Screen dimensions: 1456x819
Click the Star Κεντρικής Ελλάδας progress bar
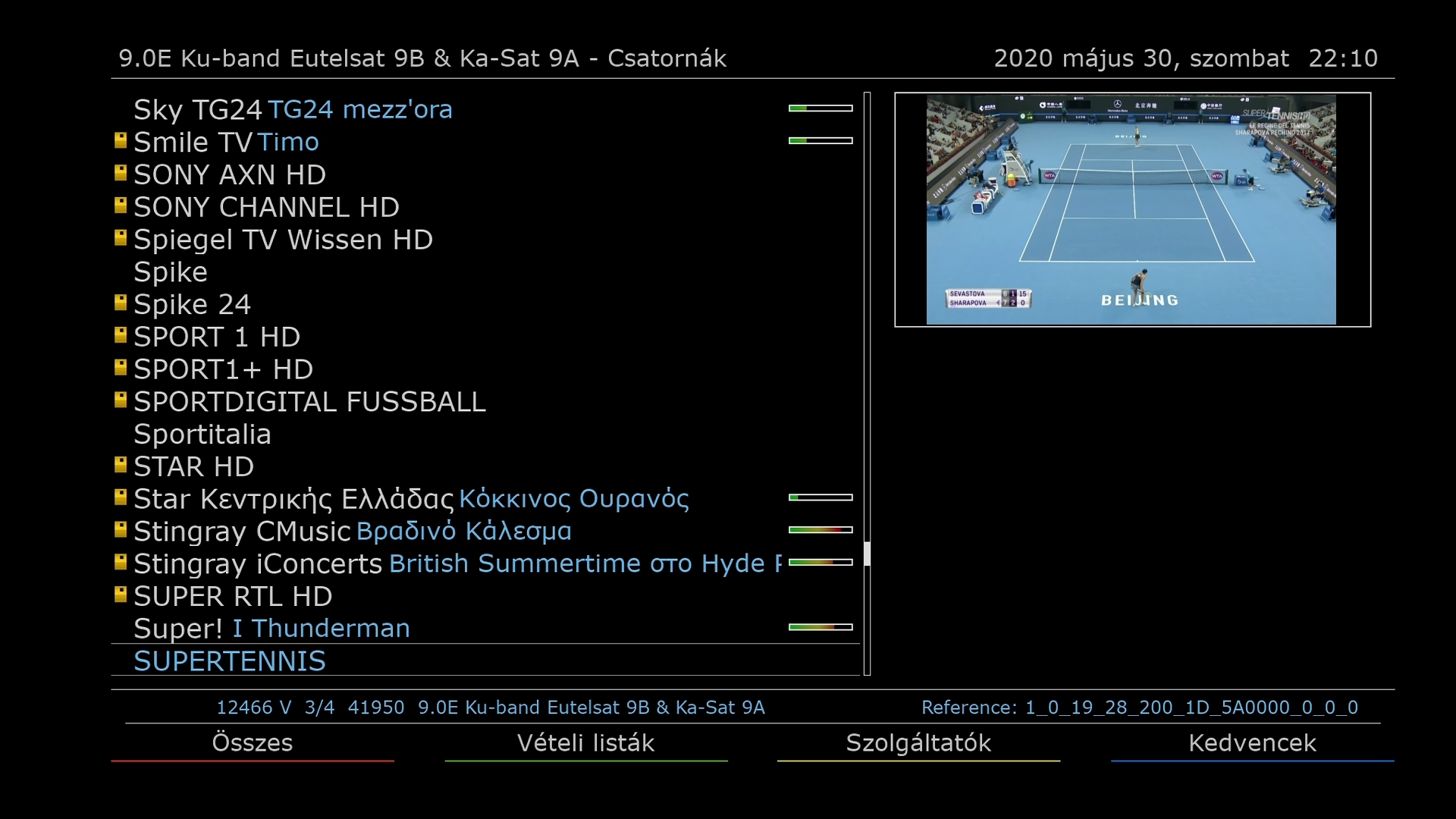821,497
